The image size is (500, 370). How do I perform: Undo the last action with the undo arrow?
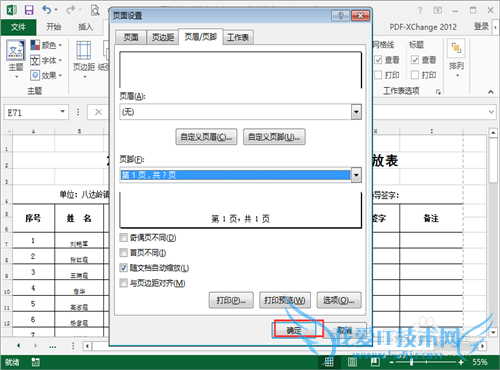(46, 10)
